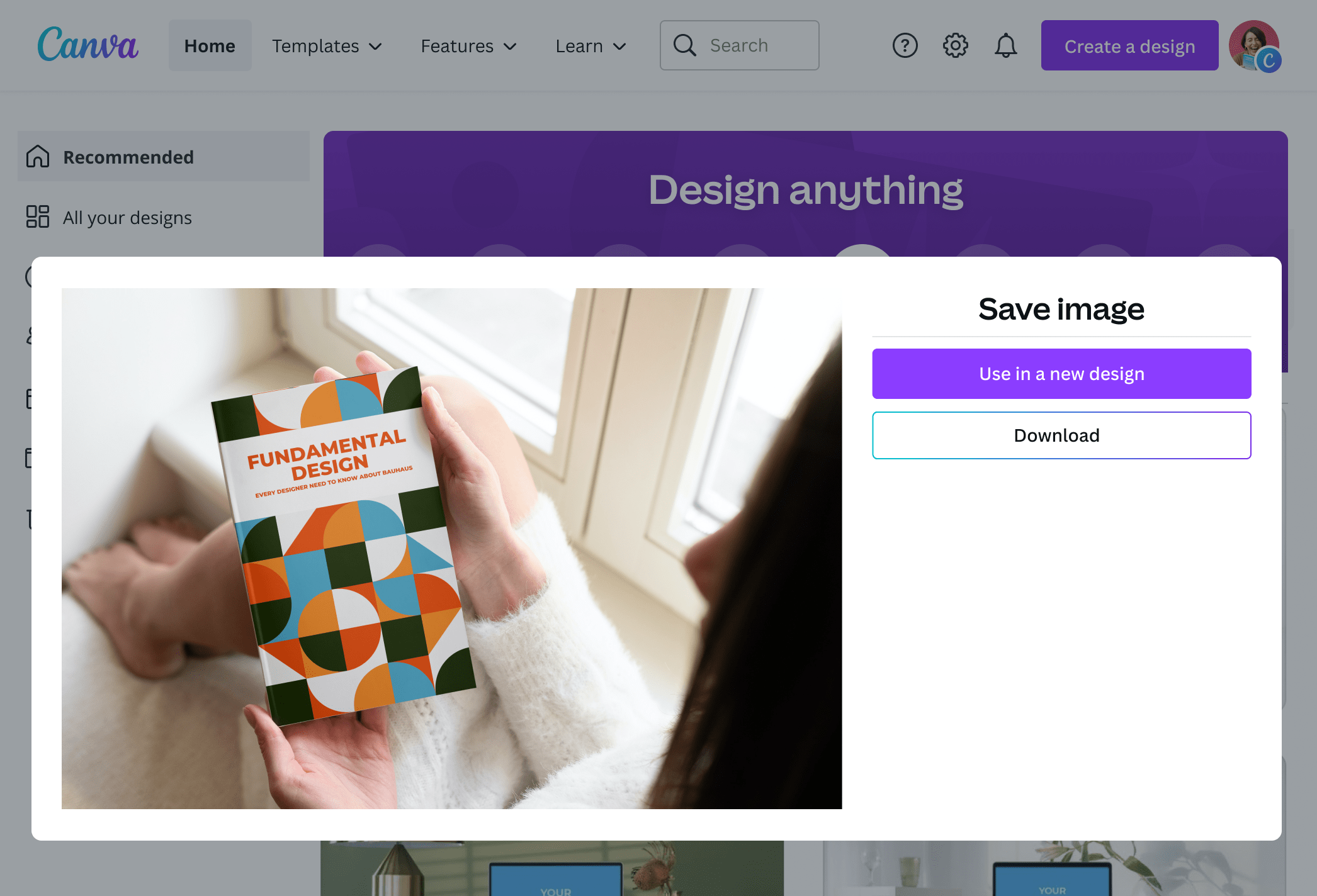The width and height of the screenshot is (1317, 896).
Task: Switch to the Home navigation tab
Action: (x=210, y=45)
